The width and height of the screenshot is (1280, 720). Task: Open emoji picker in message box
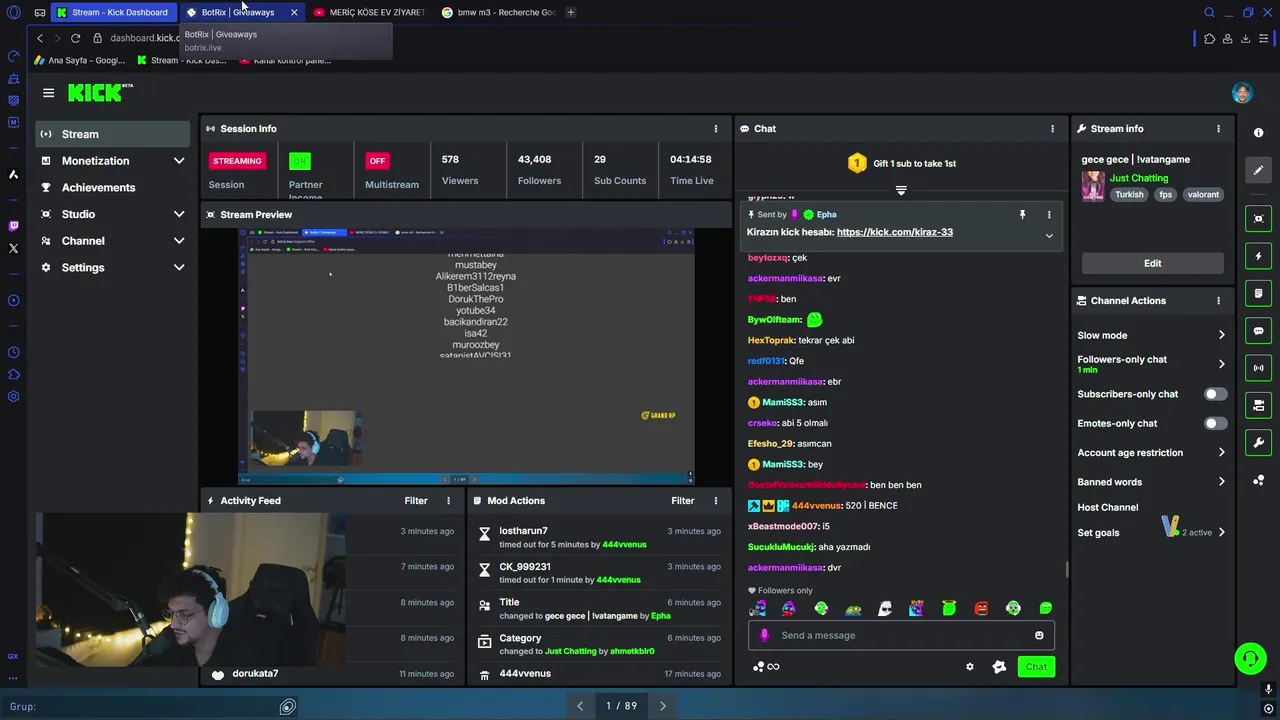[1039, 636]
